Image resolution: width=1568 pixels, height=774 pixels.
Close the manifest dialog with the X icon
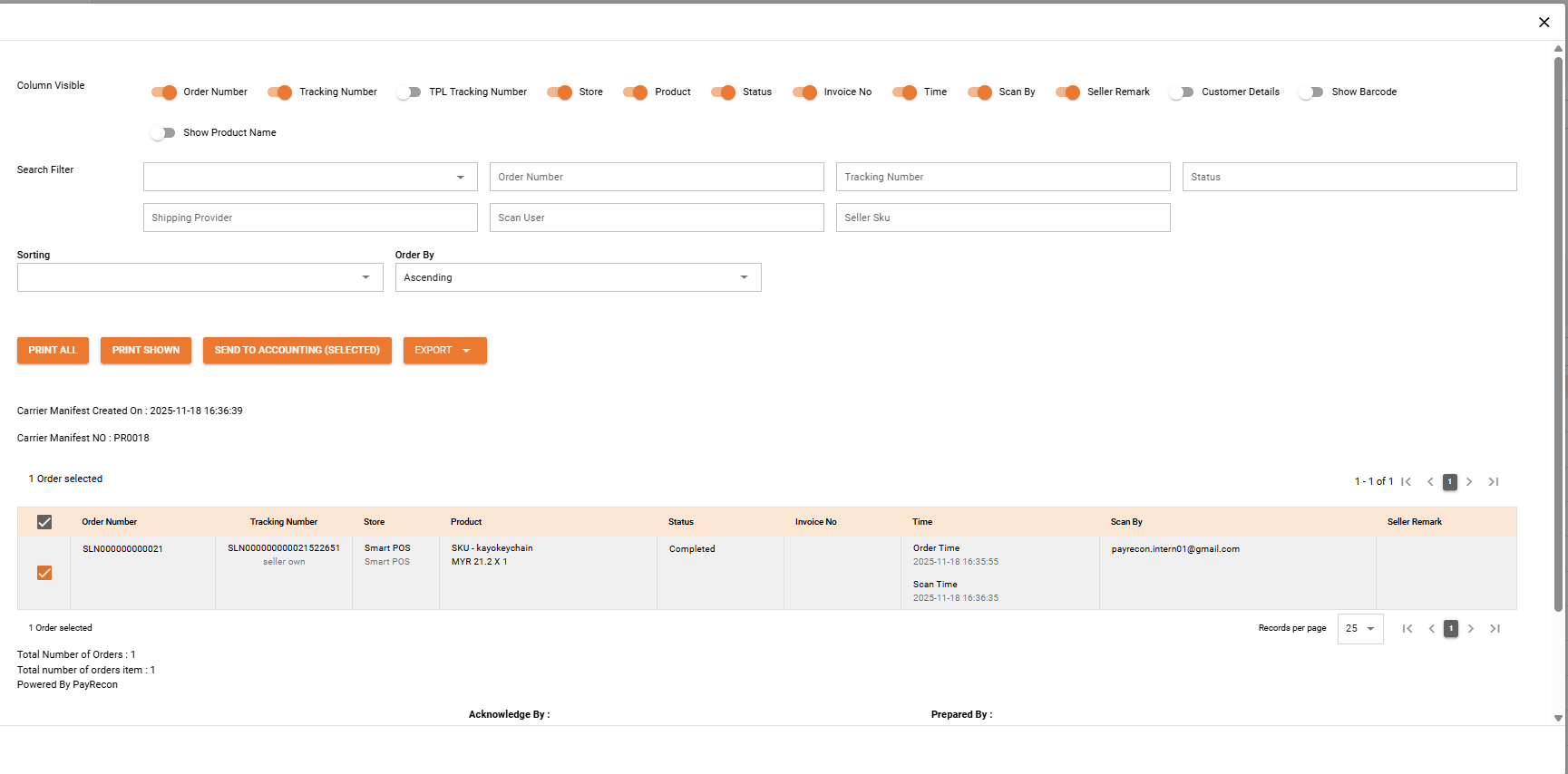coord(1544,23)
